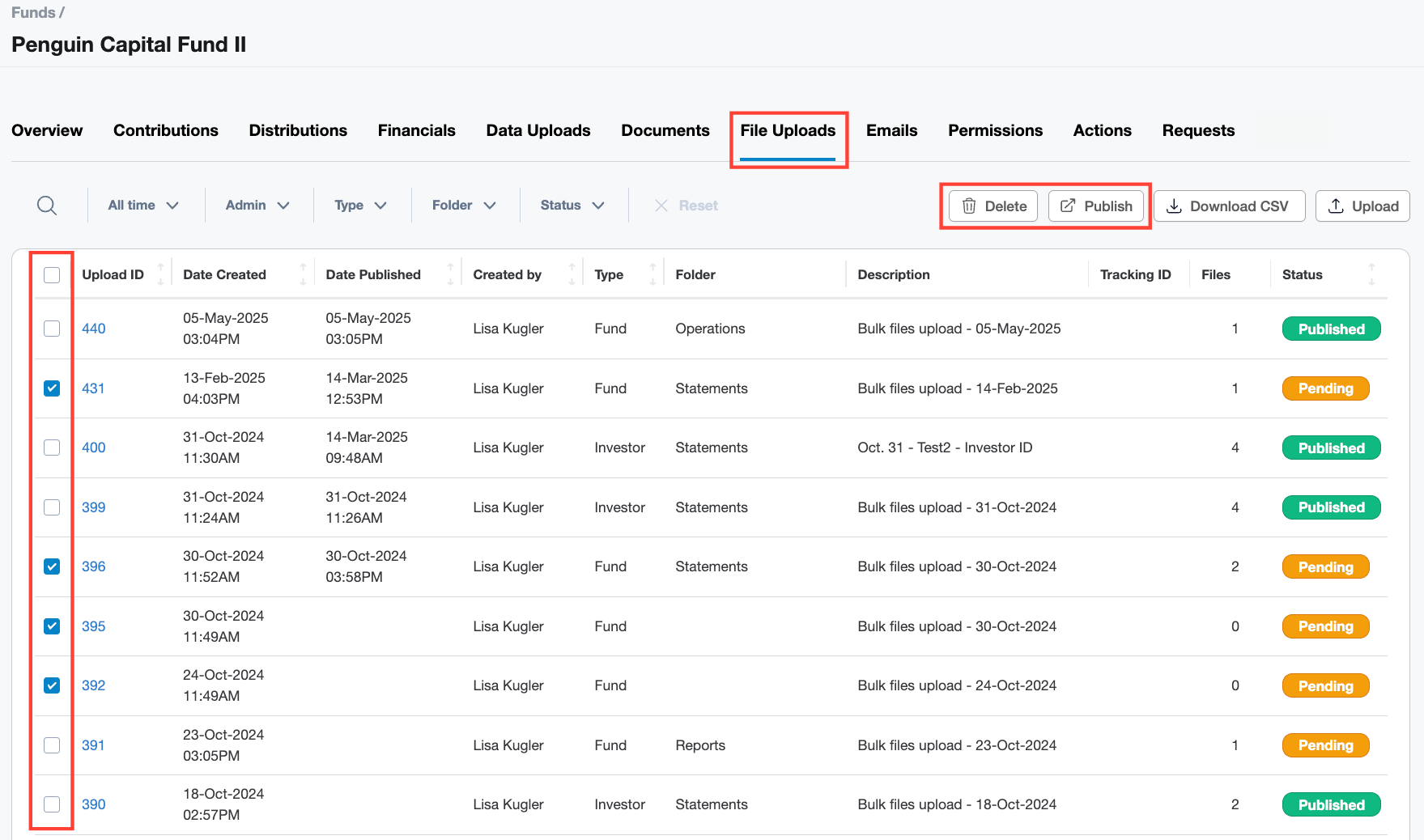Switch to the Emails tab
Screen dimensions: 1424x840
(892, 130)
